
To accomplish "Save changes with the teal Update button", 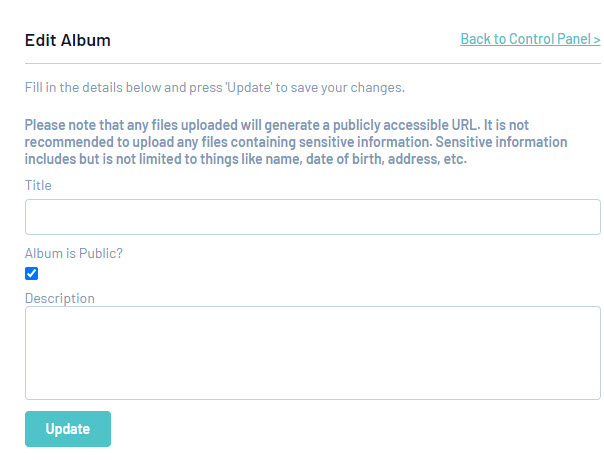I will click(x=68, y=429).
